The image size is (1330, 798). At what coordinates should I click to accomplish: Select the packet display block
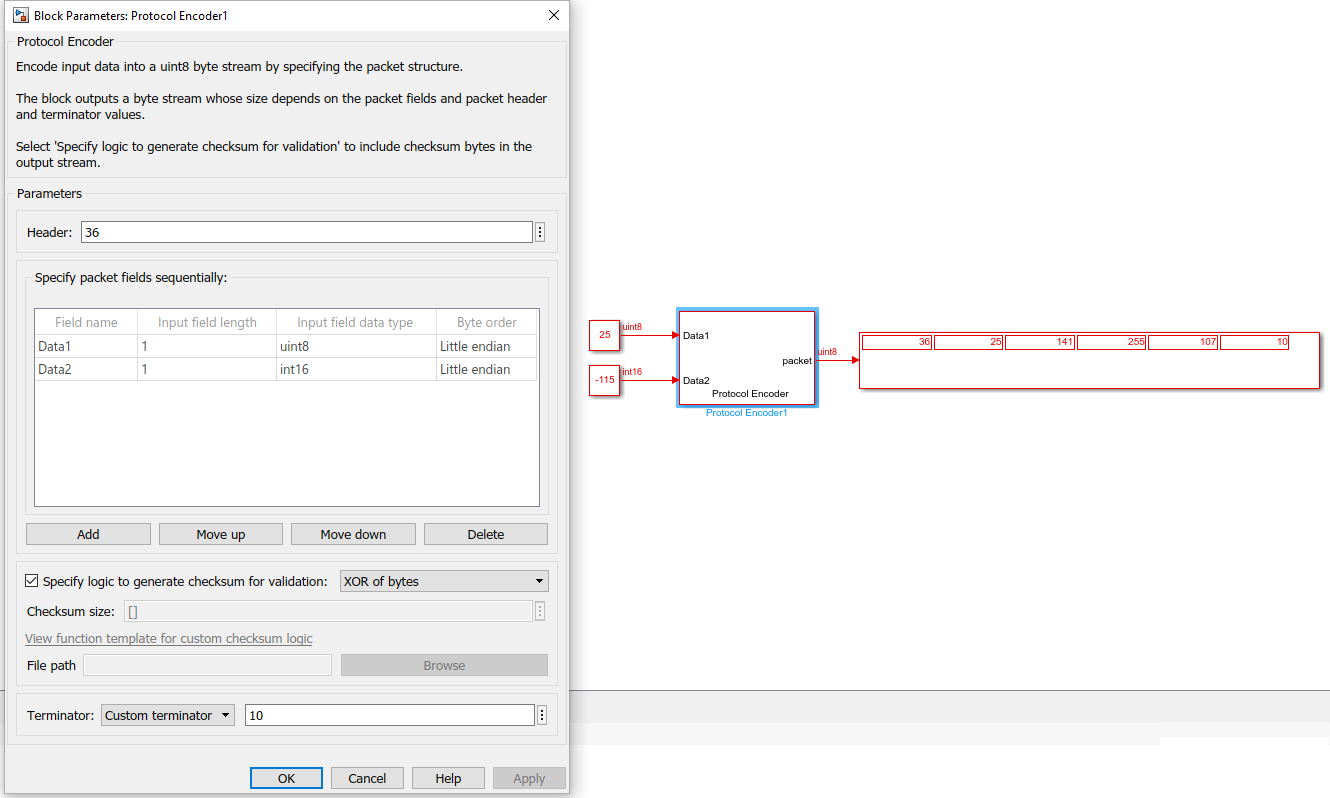(x=1089, y=358)
